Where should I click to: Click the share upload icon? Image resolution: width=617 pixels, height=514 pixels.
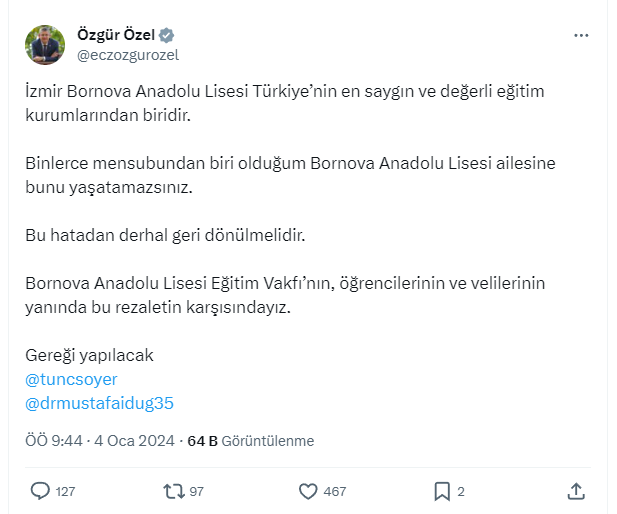(x=576, y=491)
